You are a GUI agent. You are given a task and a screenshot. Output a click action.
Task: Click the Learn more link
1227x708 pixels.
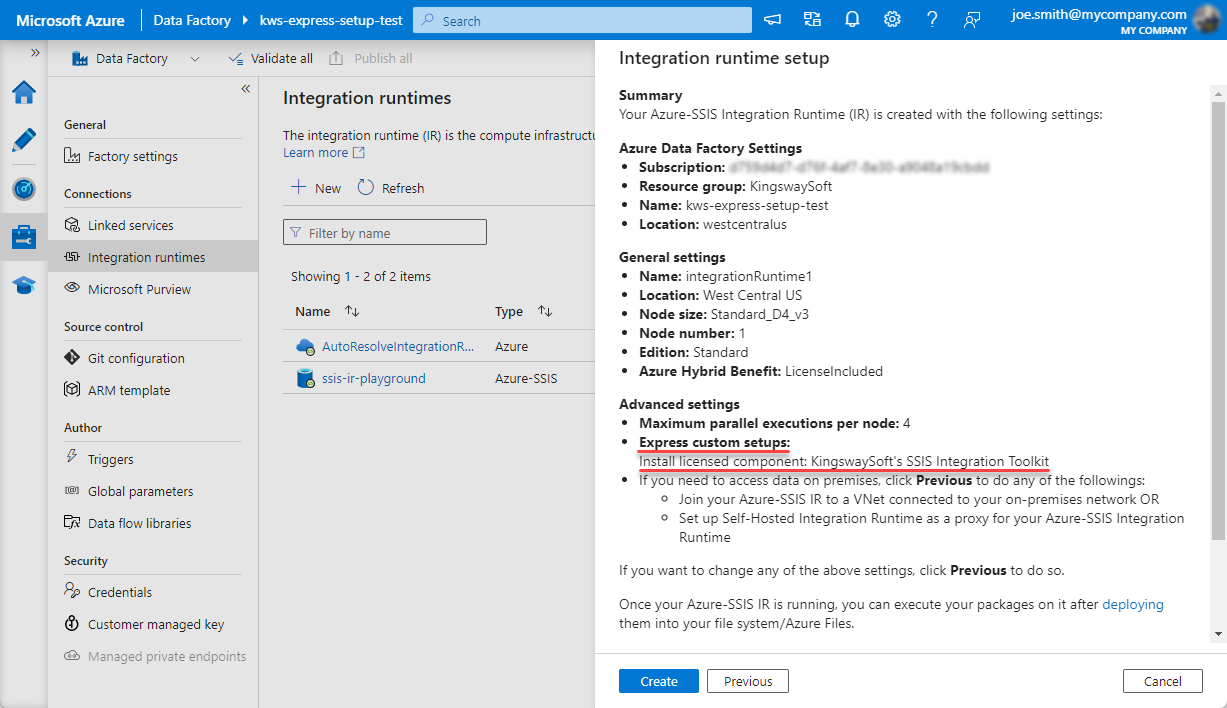(324, 153)
